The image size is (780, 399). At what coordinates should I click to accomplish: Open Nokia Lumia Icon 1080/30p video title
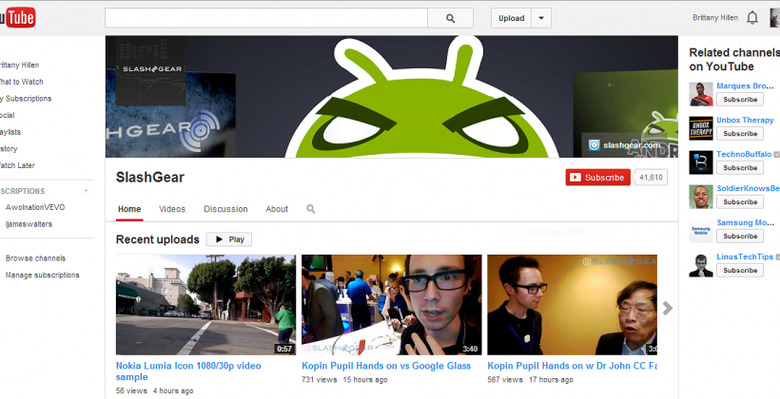[x=189, y=371]
